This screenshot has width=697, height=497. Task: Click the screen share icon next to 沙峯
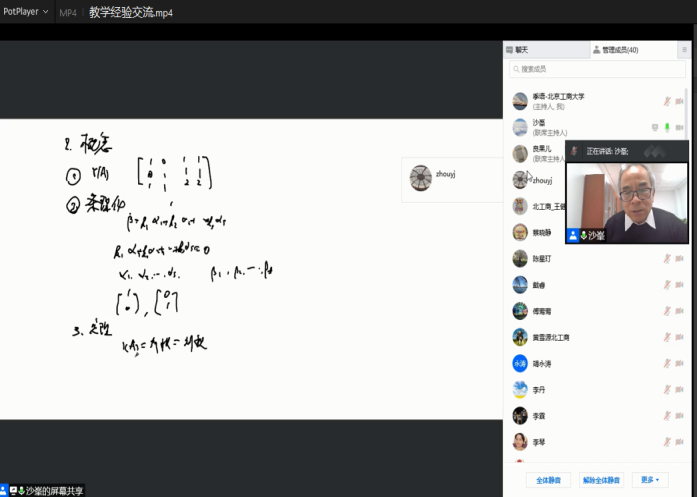[654, 127]
